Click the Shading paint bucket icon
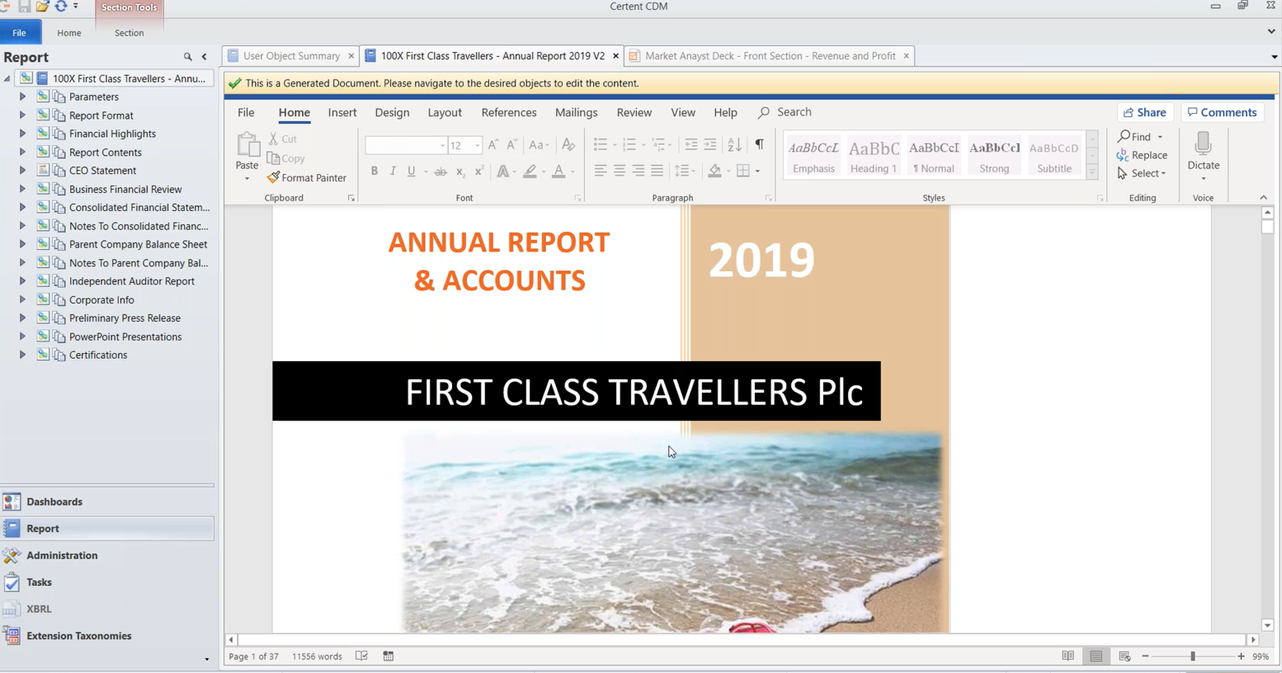Image resolution: width=1282 pixels, height=673 pixels. click(714, 172)
